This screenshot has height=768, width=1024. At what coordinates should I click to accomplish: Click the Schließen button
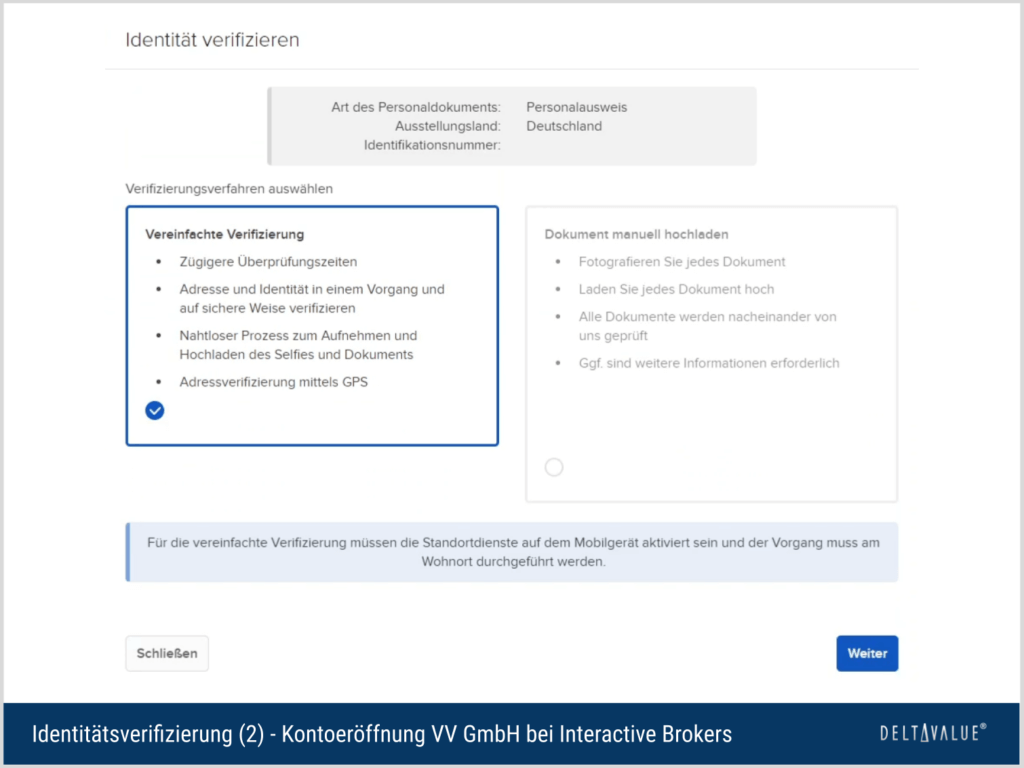167,653
